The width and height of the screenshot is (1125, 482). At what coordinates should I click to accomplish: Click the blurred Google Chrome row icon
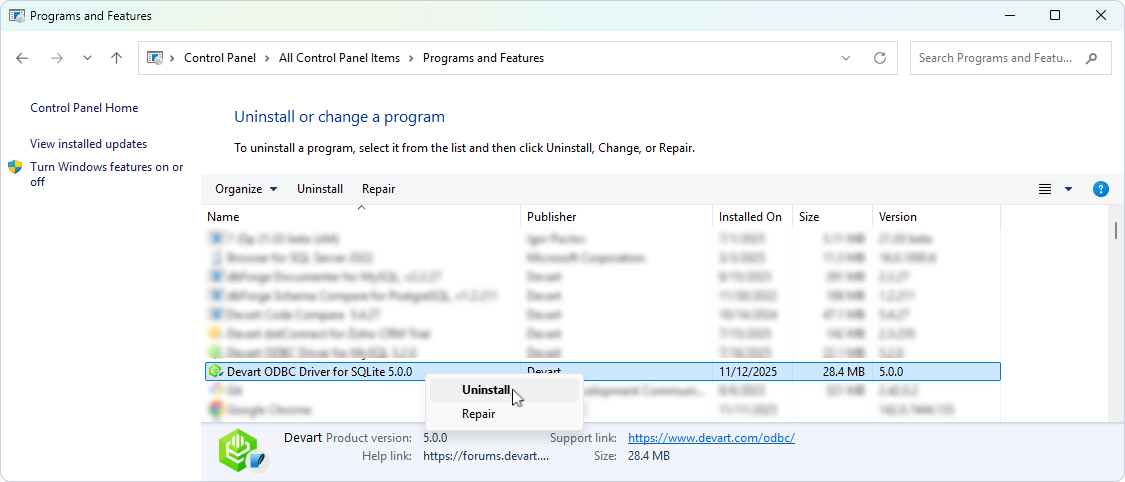(215, 410)
